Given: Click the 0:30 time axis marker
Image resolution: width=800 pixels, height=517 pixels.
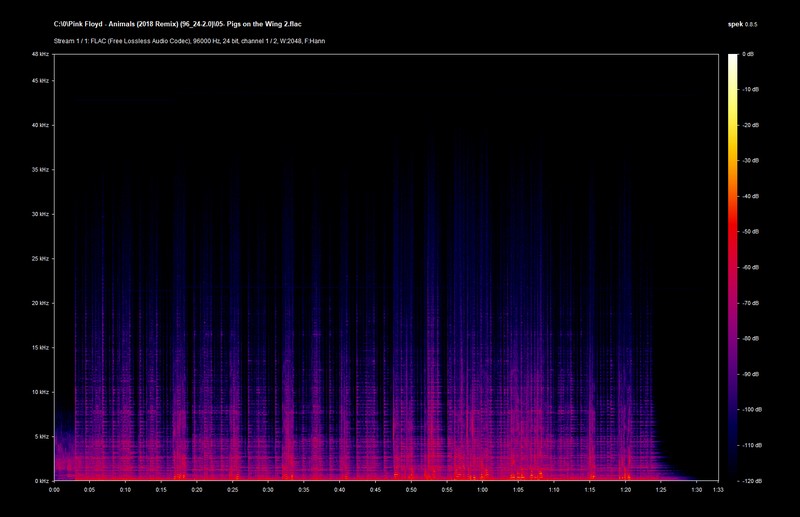Looking at the screenshot, I should coord(268,490).
